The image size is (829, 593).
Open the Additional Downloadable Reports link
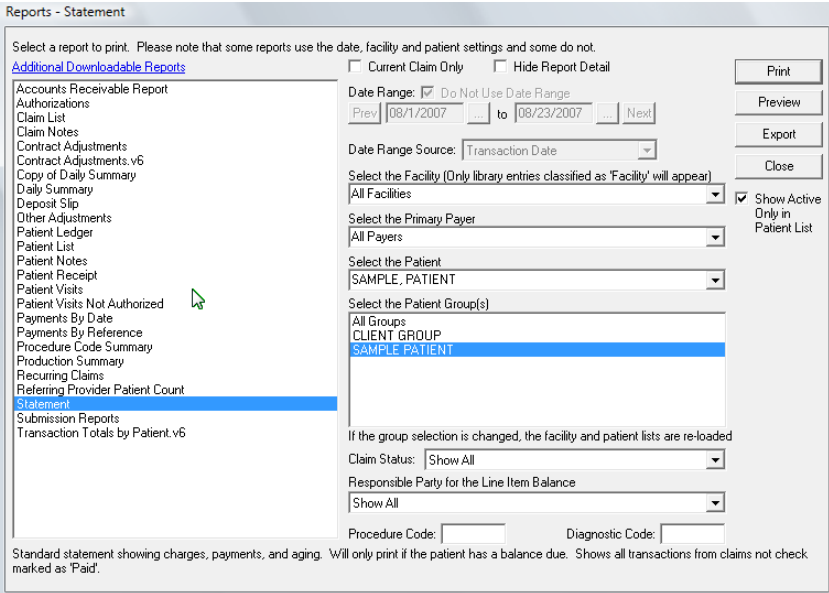coord(98,67)
